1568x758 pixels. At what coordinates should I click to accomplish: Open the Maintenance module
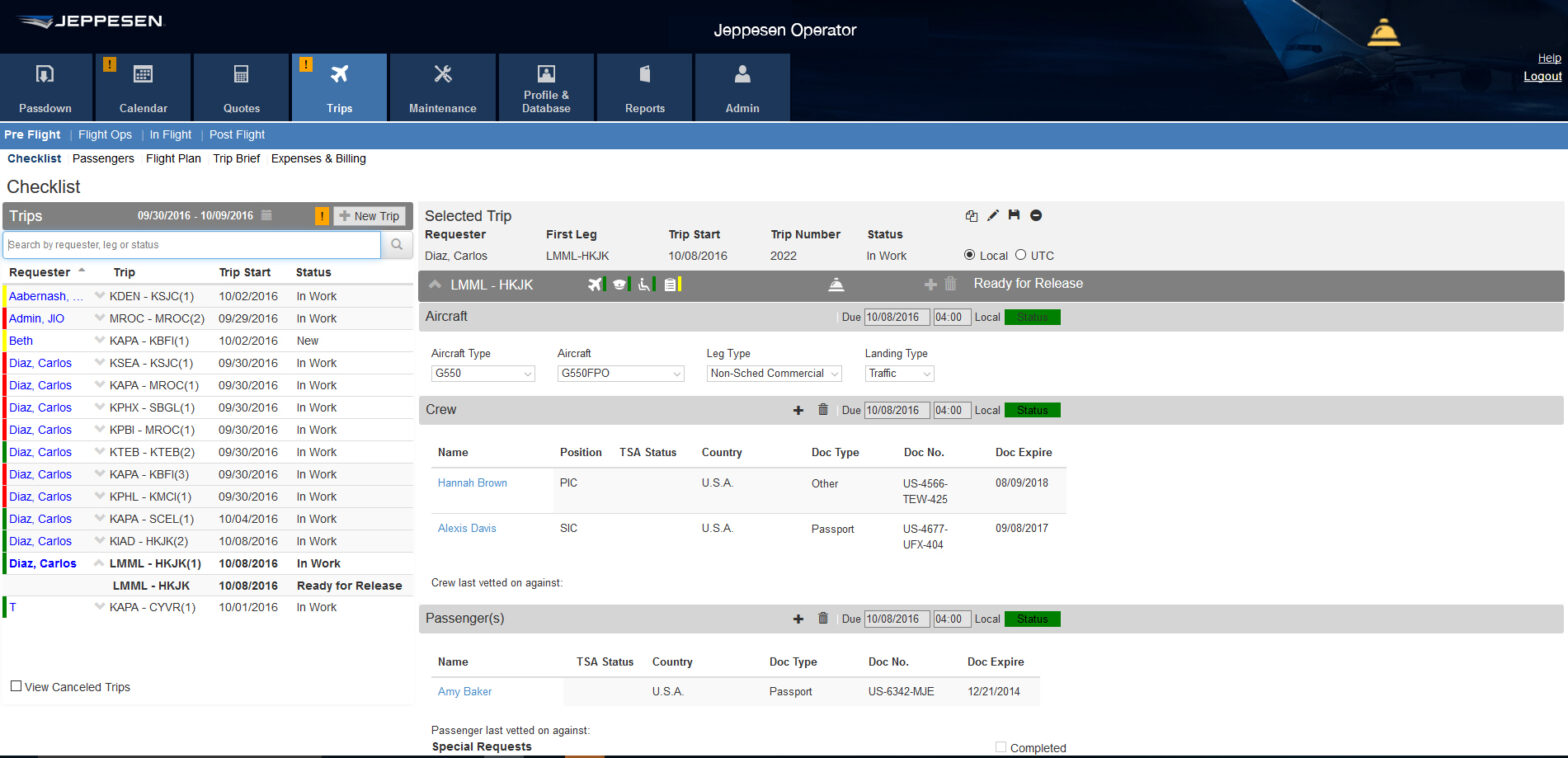pyautogui.click(x=443, y=87)
